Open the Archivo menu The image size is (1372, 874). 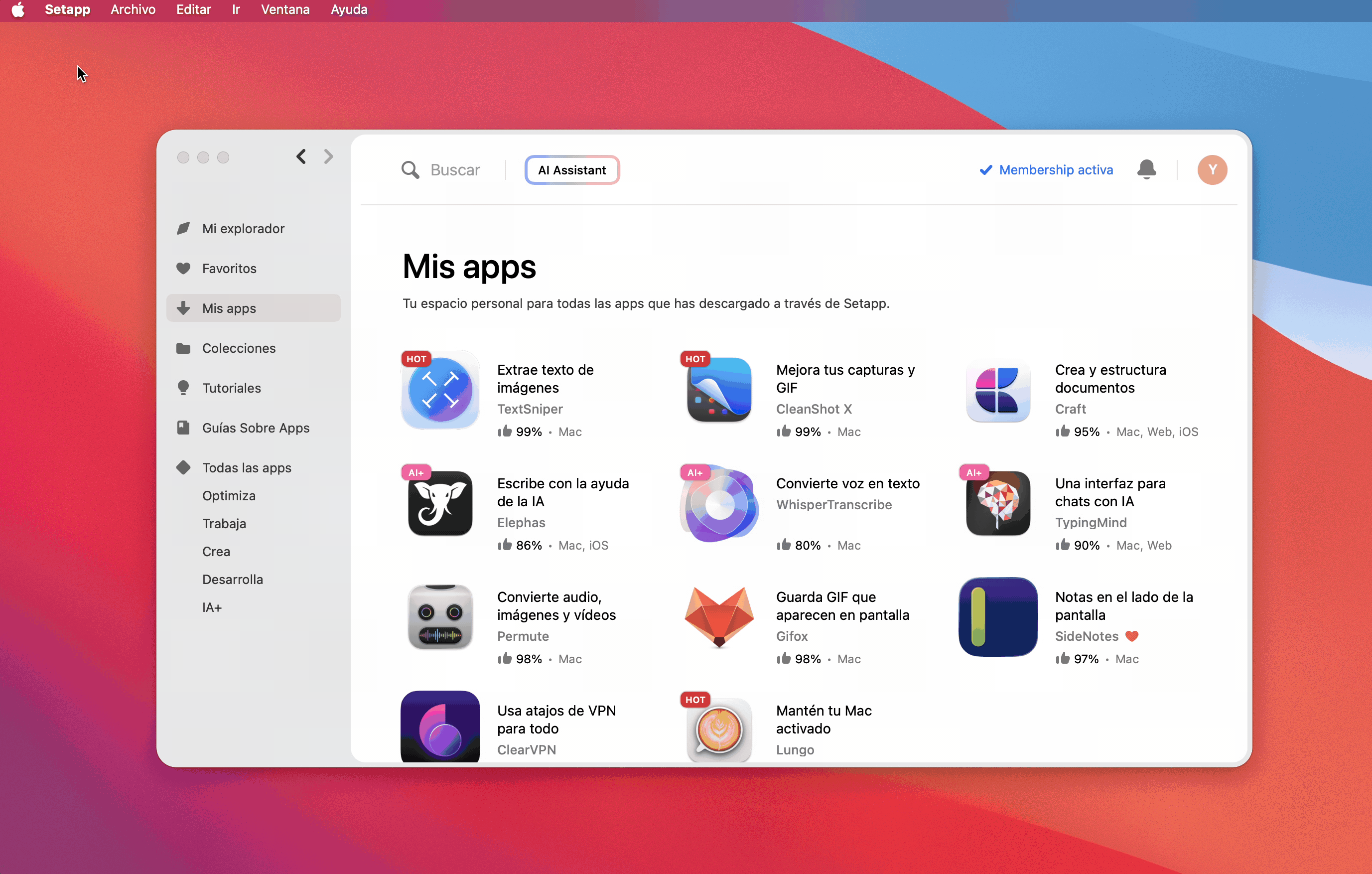point(133,9)
